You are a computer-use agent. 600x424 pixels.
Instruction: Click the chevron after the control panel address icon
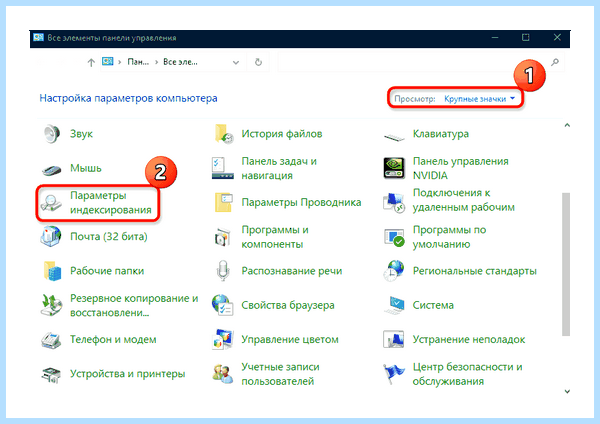120,62
